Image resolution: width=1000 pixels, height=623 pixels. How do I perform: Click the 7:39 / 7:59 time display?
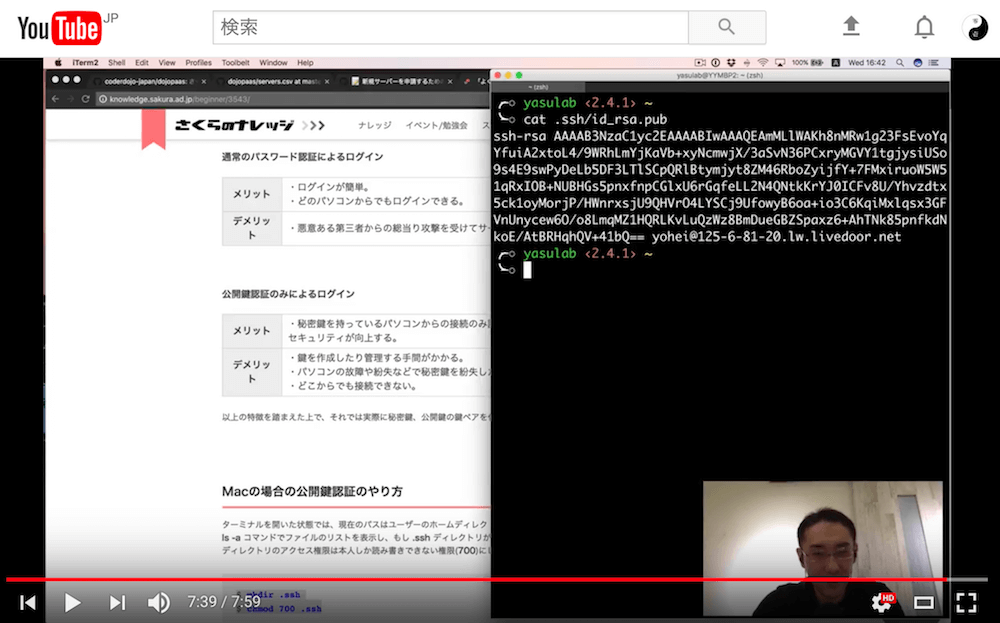tap(224, 601)
